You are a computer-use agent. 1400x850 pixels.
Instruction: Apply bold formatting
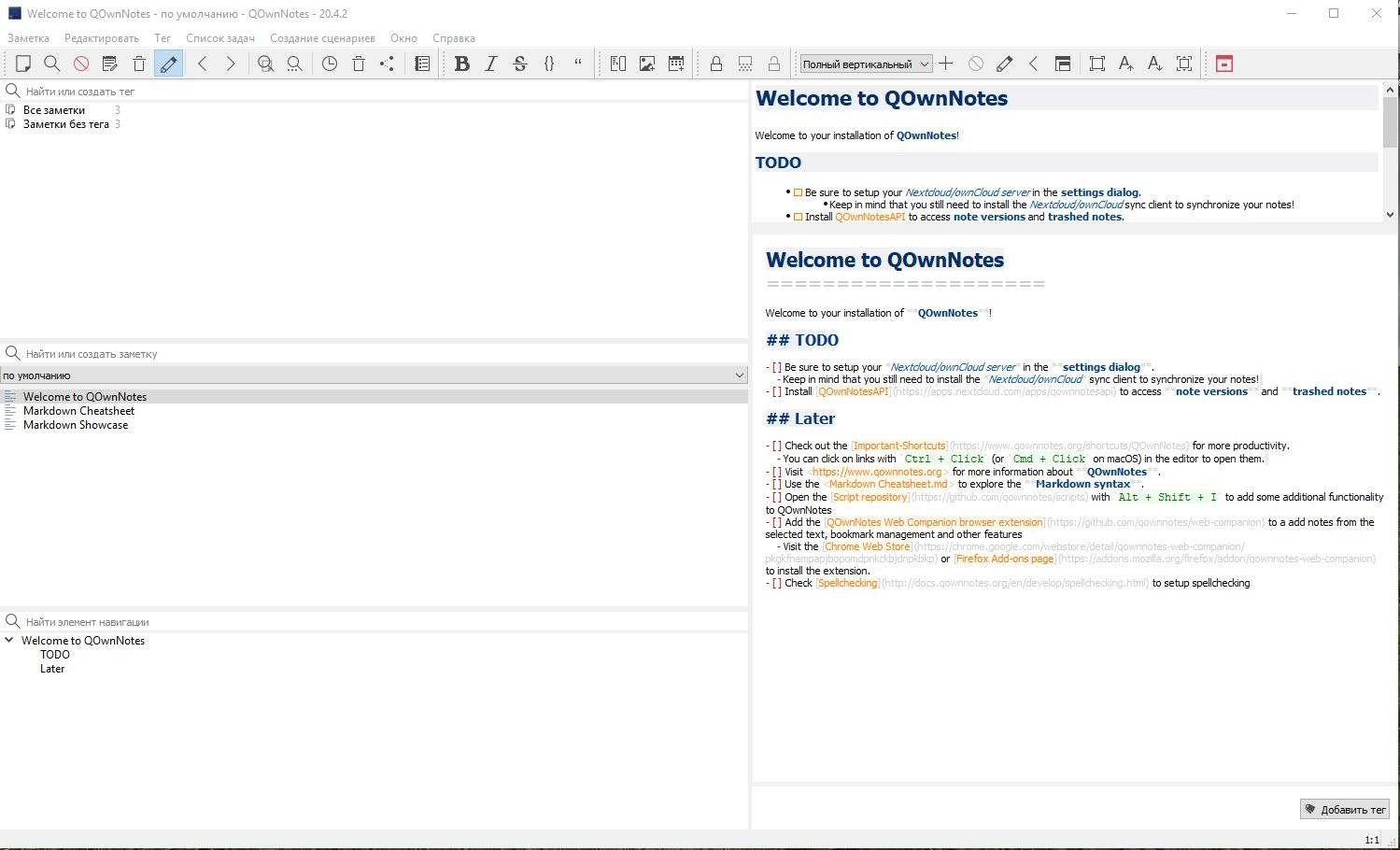[461, 64]
